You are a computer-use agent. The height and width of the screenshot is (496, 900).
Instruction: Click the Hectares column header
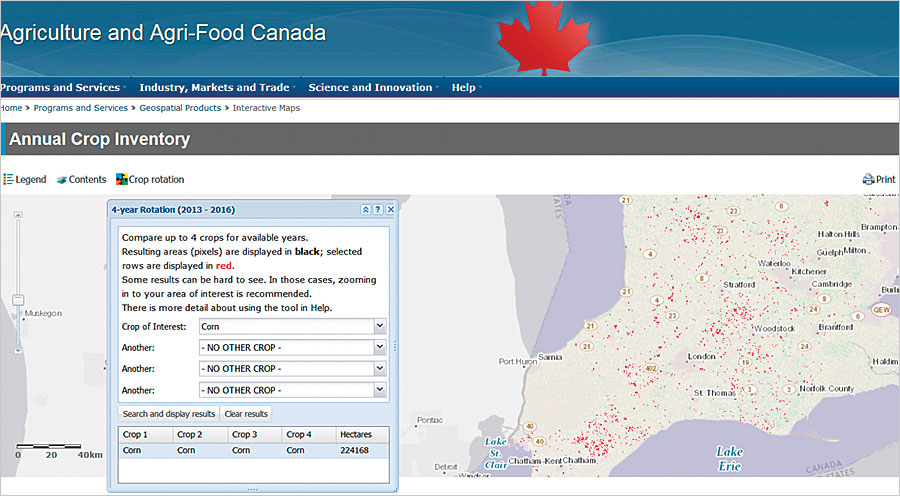click(x=362, y=435)
